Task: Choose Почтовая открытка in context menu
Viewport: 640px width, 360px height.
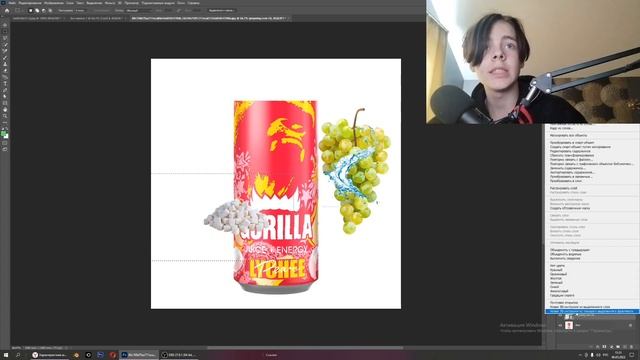Action: point(564,302)
